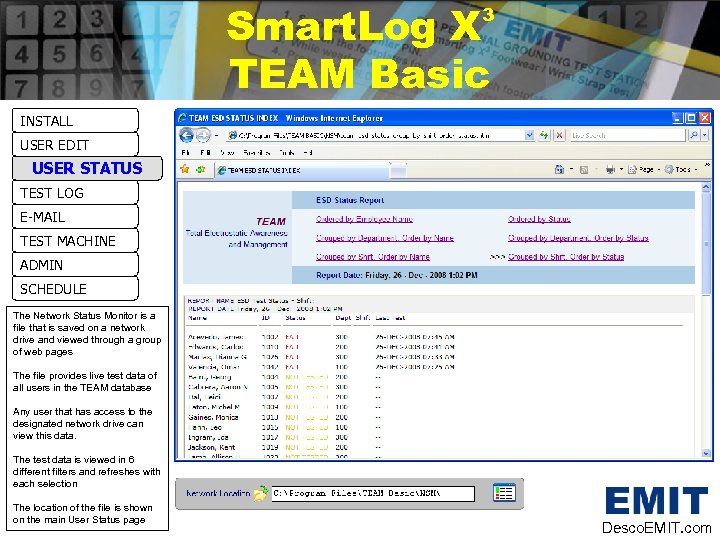Click the Print icon in command bar
This screenshot has height=540, width=720.
tap(610, 170)
